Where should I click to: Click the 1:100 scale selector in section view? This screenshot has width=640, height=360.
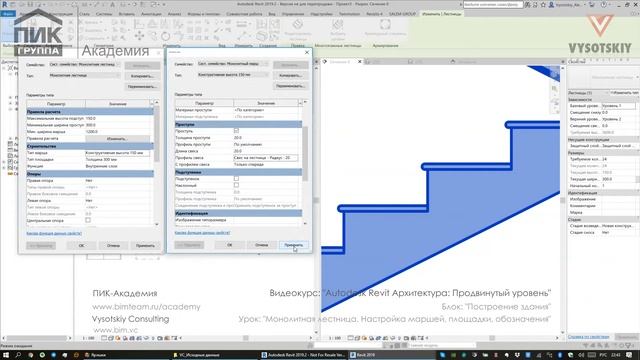pos(335,338)
